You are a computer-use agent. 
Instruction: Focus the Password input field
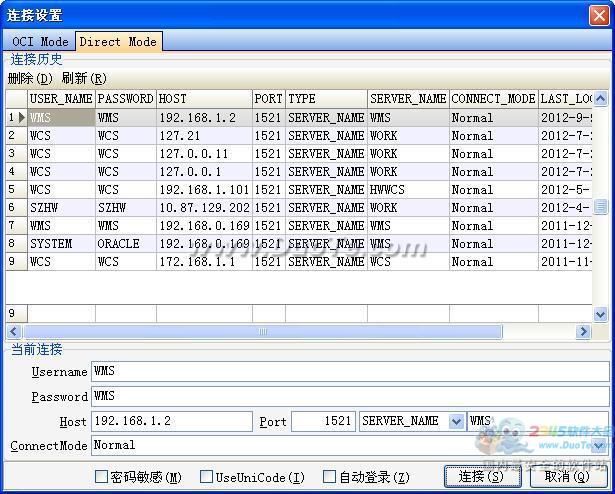pyautogui.click(x=350, y=396)
